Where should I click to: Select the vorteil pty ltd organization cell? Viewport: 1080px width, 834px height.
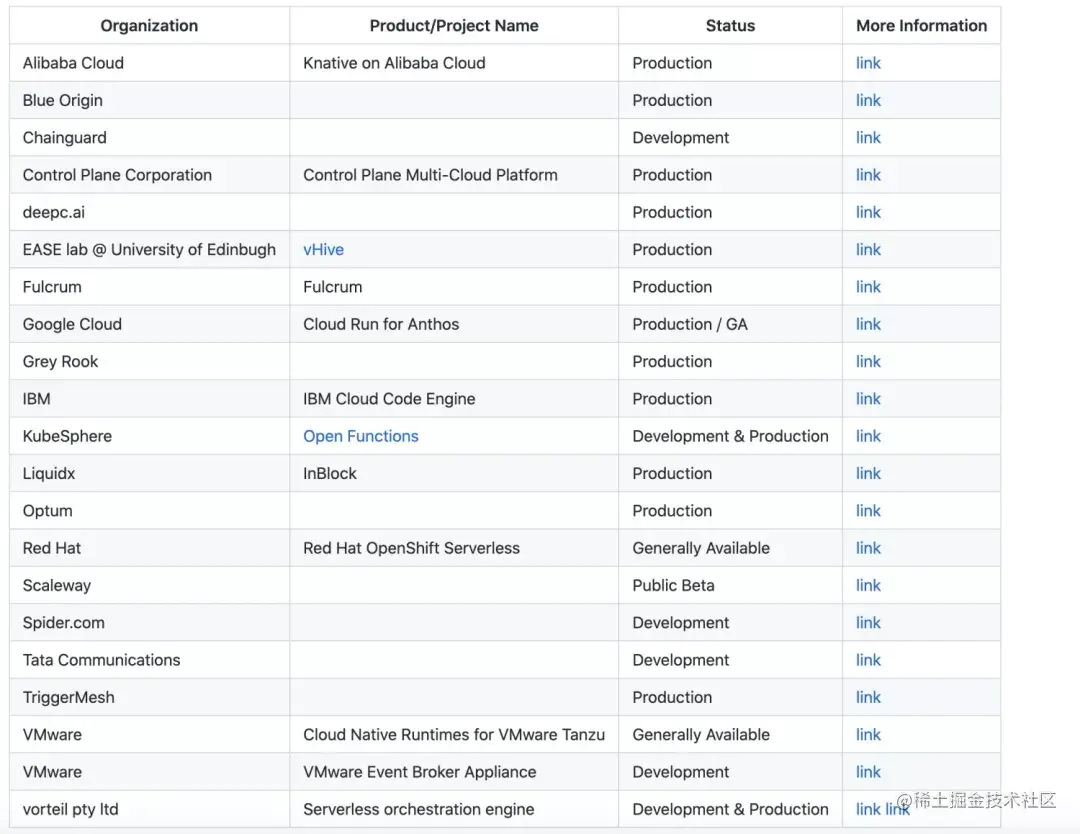click(x=149, y=809)
